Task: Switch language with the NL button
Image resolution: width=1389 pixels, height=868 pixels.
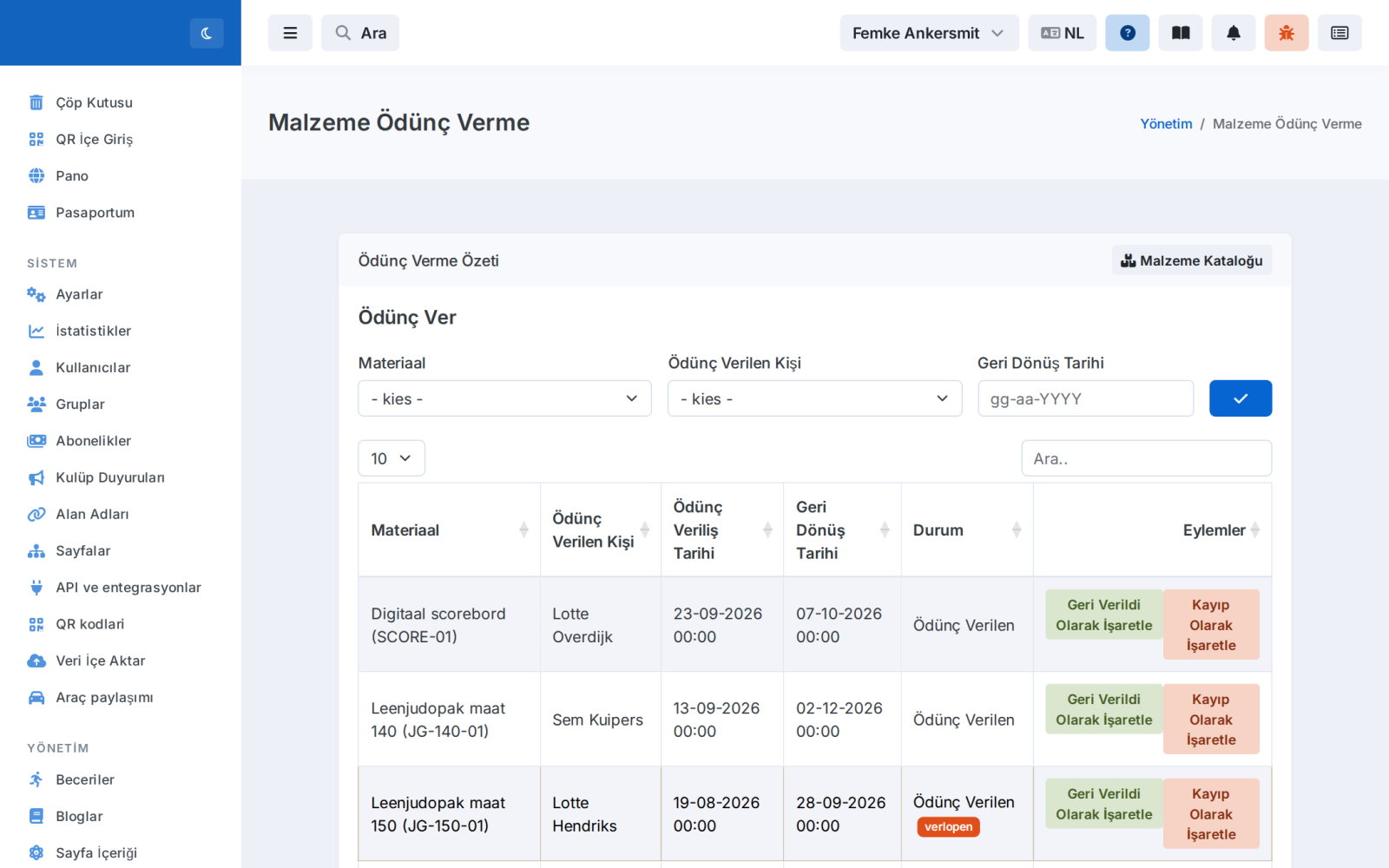Action: pyautogui.click(x=1063, y=33)
